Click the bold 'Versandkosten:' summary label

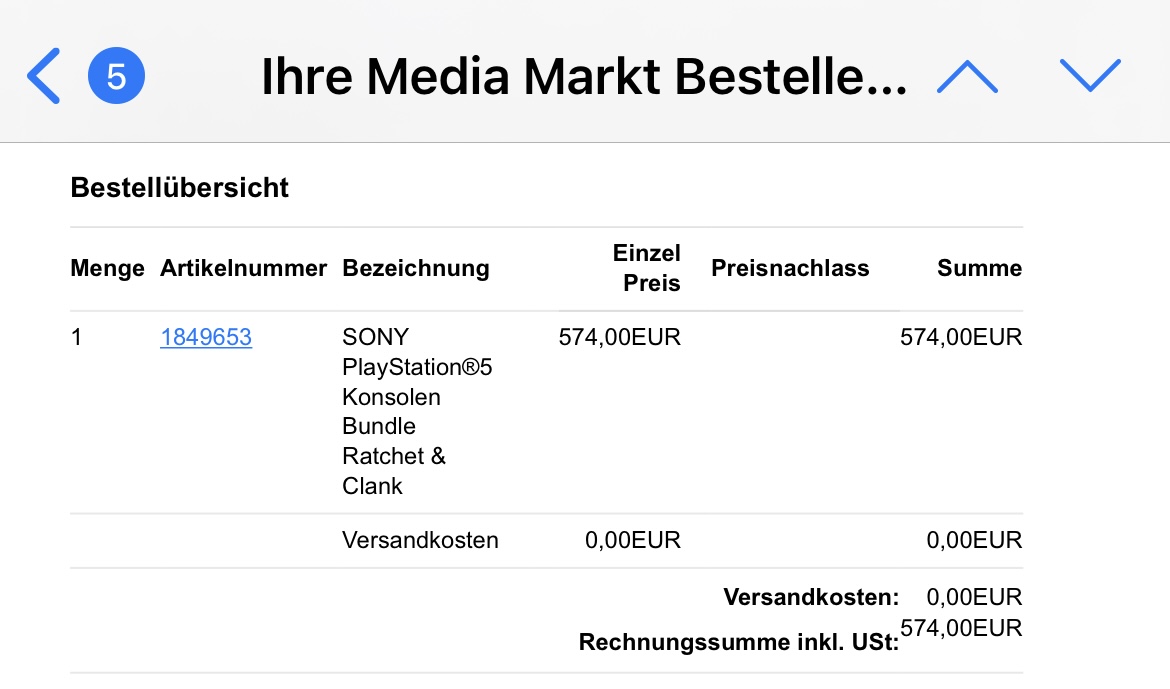point(811,597)
